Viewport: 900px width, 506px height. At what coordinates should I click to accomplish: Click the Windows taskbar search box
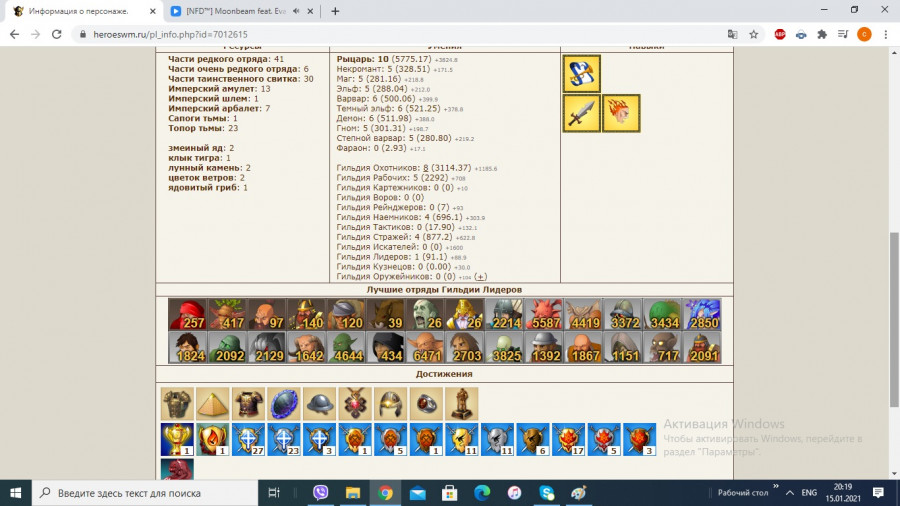145,493
